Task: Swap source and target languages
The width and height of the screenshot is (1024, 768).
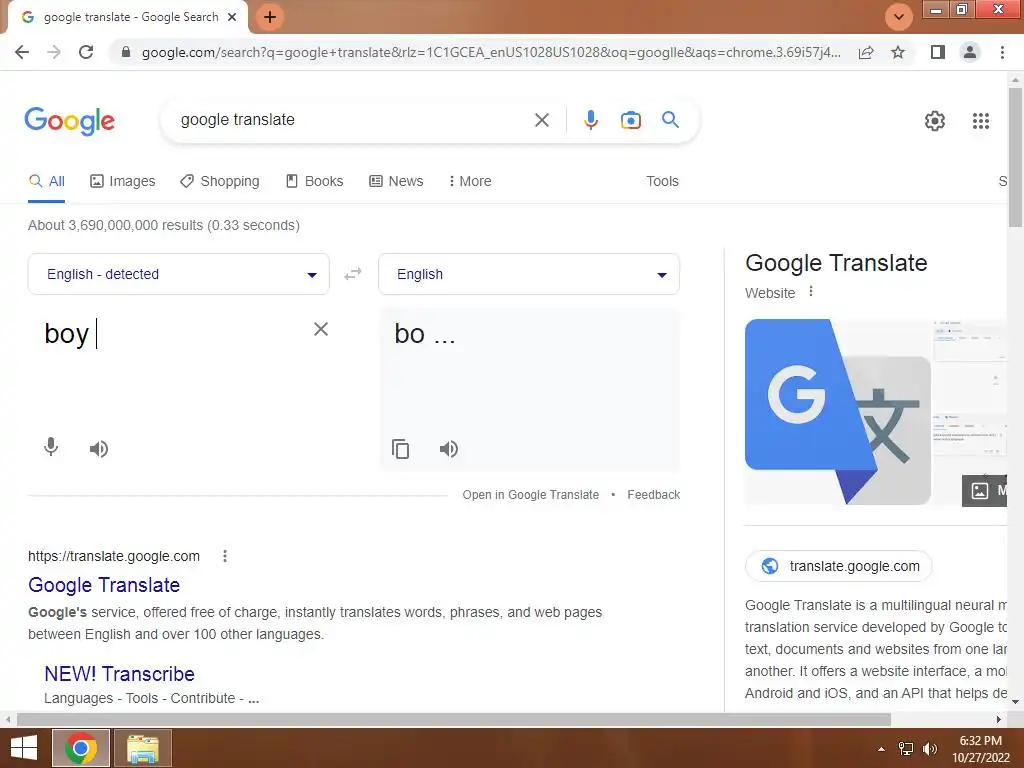Action: tap(353, 274)
